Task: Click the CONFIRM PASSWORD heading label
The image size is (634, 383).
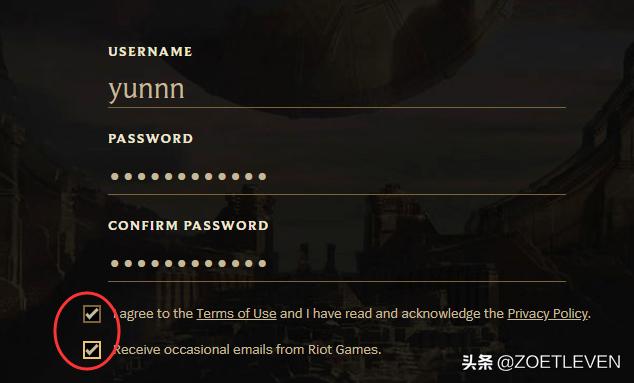Action: pyautogui.click(x=188, y=226)
